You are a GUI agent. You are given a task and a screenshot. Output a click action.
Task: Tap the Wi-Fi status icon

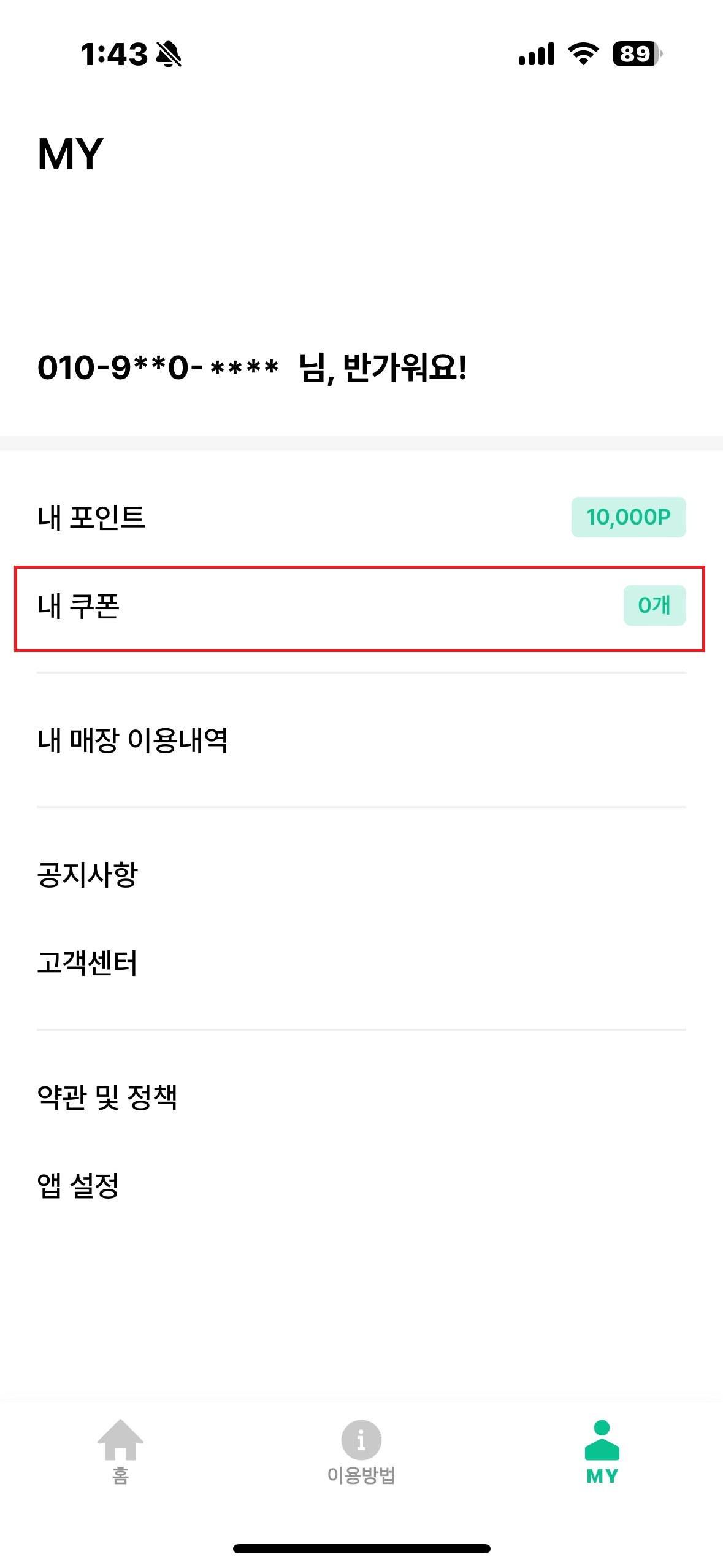click(x=583, y=54)
